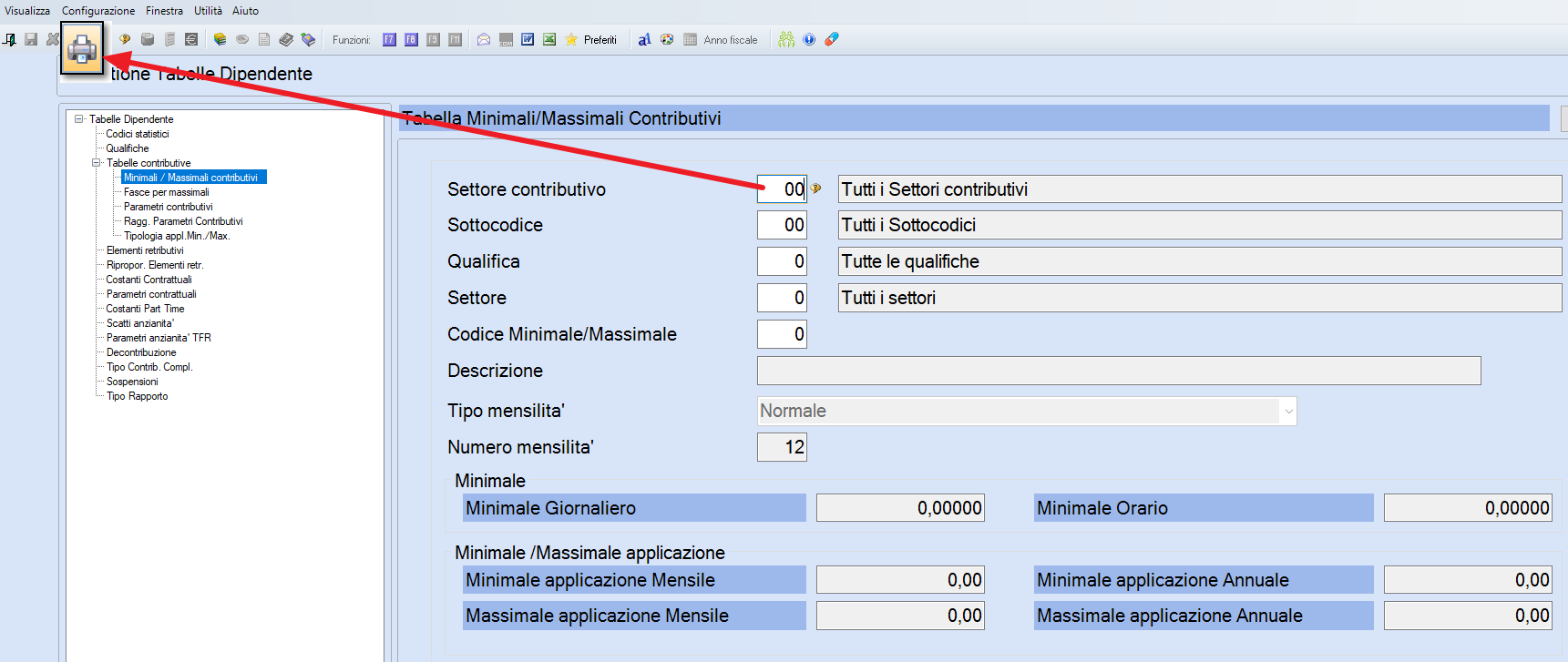Select Fasce per massimali in tree
Viewport: 1568px width, 662px height.
[x=167, y=192]
